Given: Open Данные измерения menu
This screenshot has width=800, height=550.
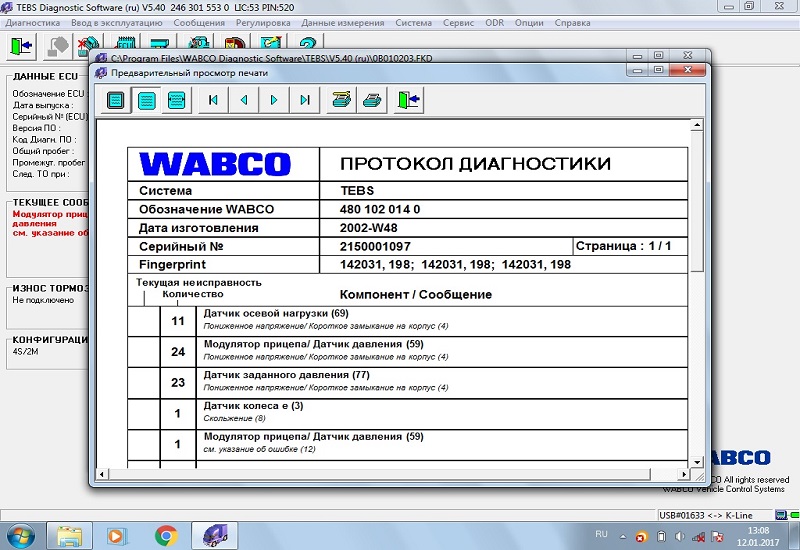Looking at the screenshot, I should pyautogui.click(x=343, y=23).
